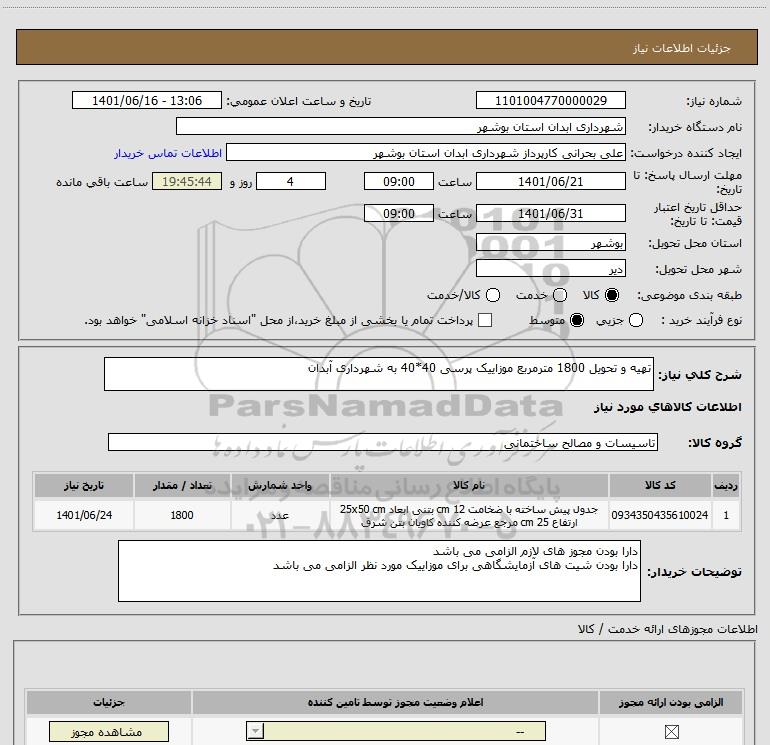Open اطلاعات تماس خریدار link
This screenshot has height=745, width=770.
pyautogui.click(x=168, y=153)
